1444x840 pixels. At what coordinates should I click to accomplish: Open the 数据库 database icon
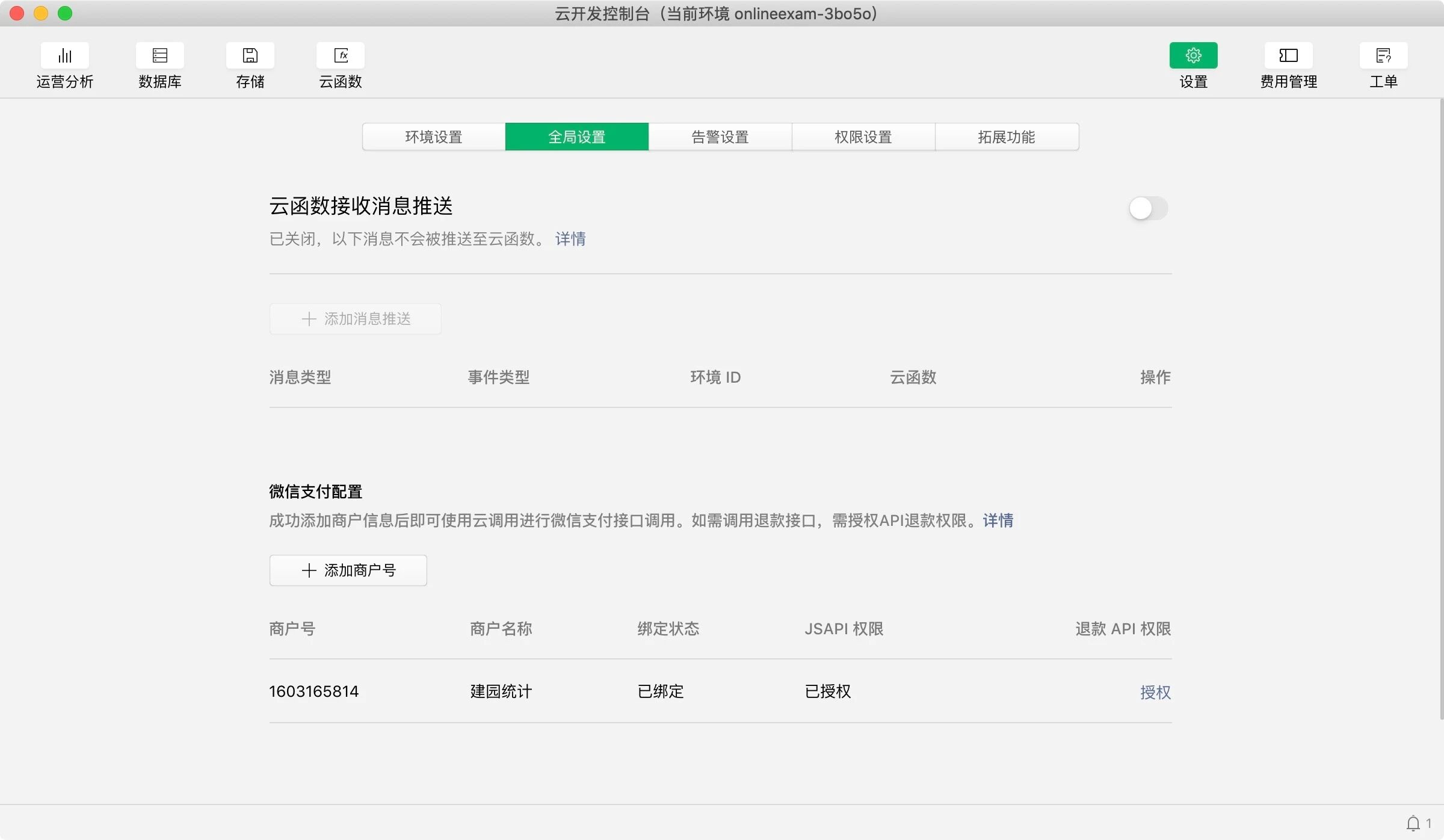coord(159,55)
